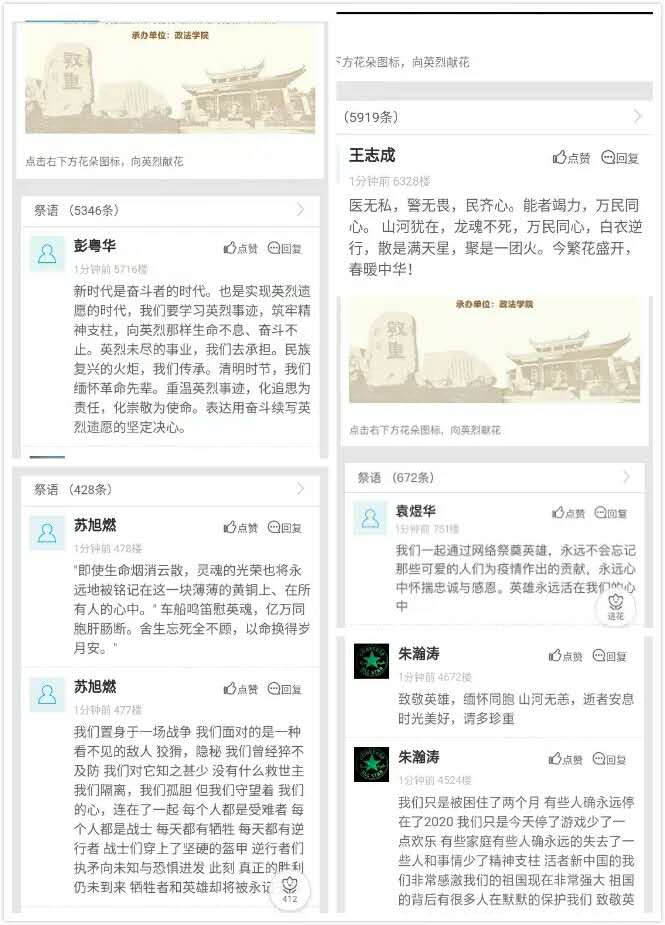The image size is (665, 925).
Task: Expand the (5919条) comments arrow
Action: tap(637, 116)
